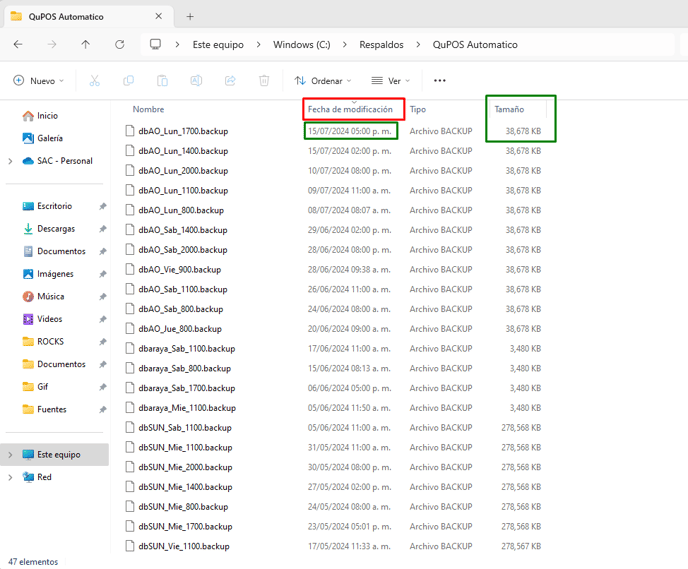Open Videos in the sidebar

[42, 319]
